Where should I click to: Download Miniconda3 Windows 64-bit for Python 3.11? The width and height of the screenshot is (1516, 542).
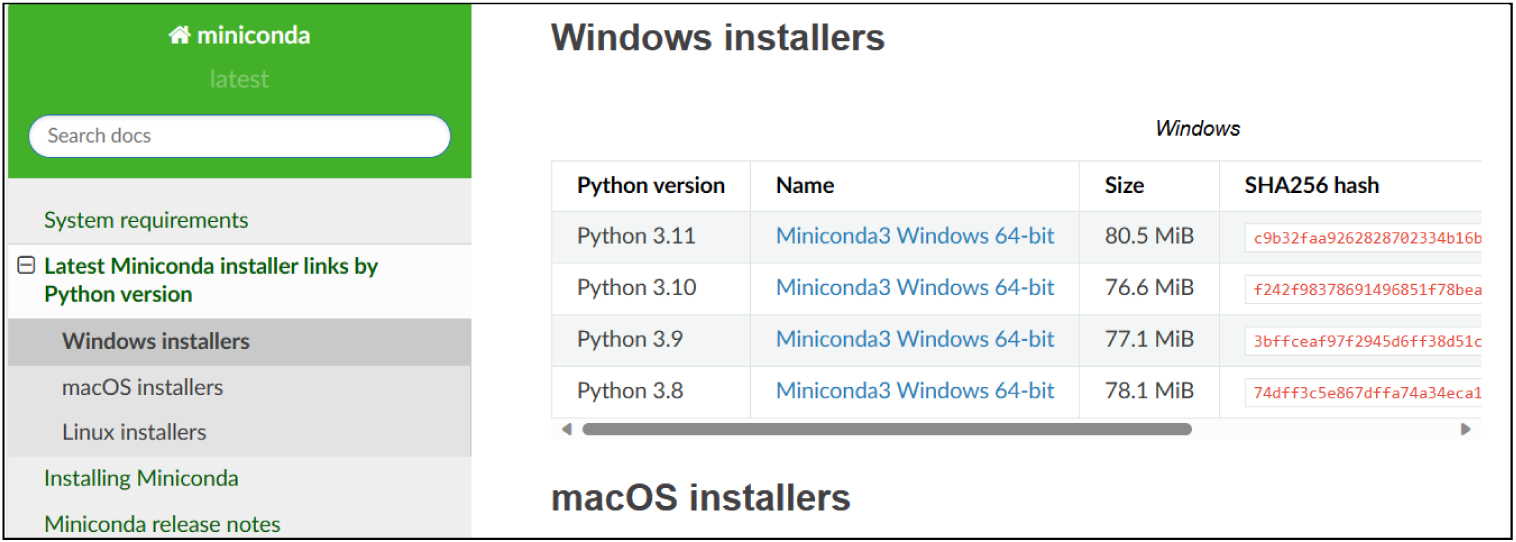point(915,236)
